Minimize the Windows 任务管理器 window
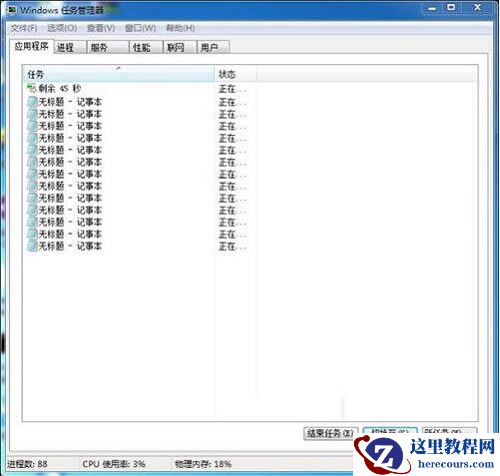 coord(432,8)
